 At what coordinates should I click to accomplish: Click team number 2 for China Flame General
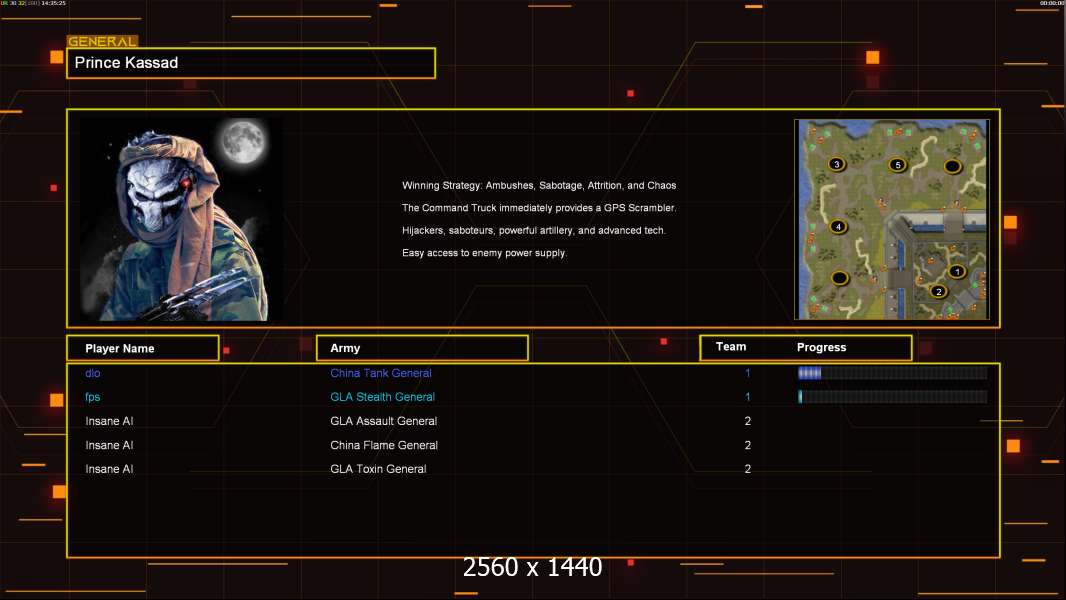pos(748,445)
